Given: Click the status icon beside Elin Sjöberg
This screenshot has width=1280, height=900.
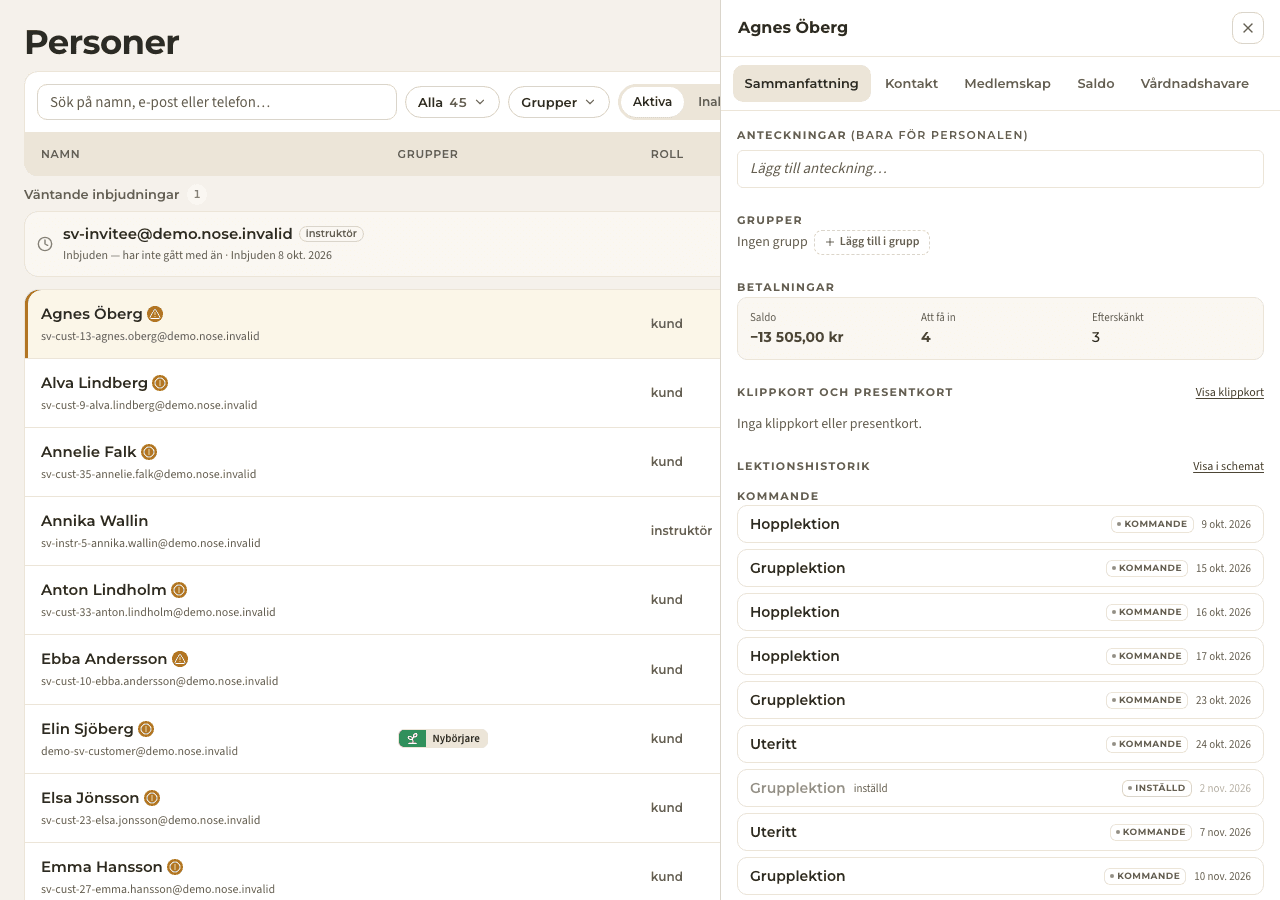Looking at the screenshot, I should 146,729.
